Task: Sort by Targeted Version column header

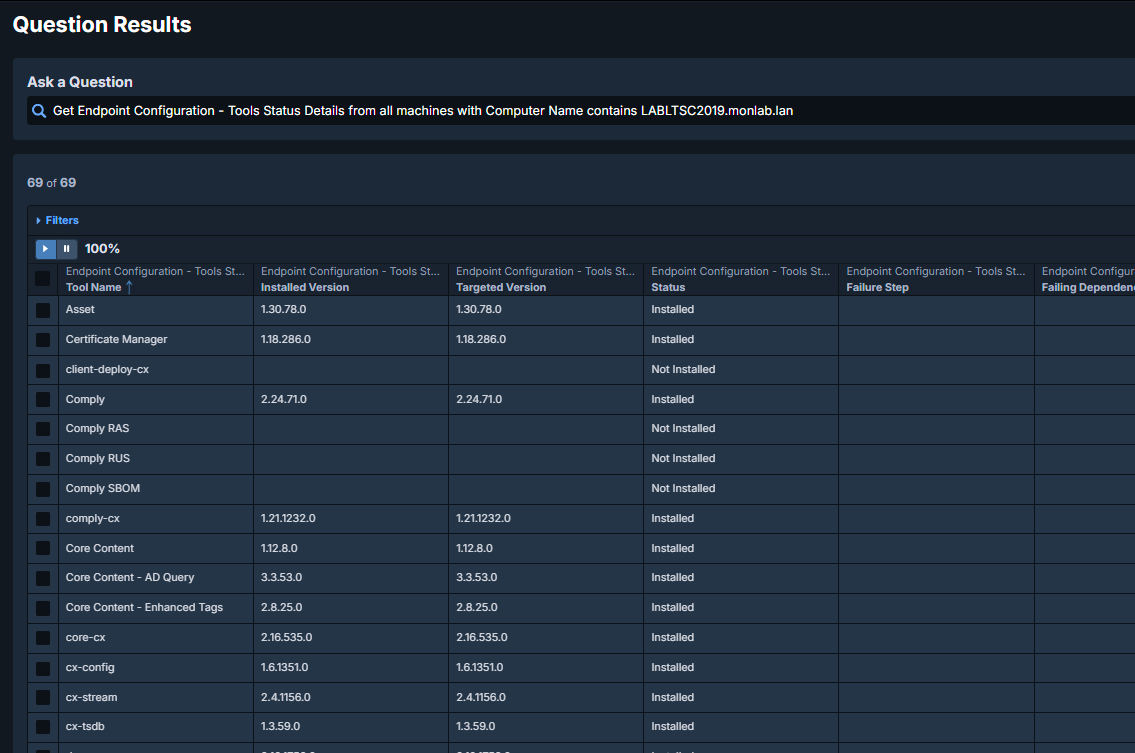Action: click(x=501, y=287)
